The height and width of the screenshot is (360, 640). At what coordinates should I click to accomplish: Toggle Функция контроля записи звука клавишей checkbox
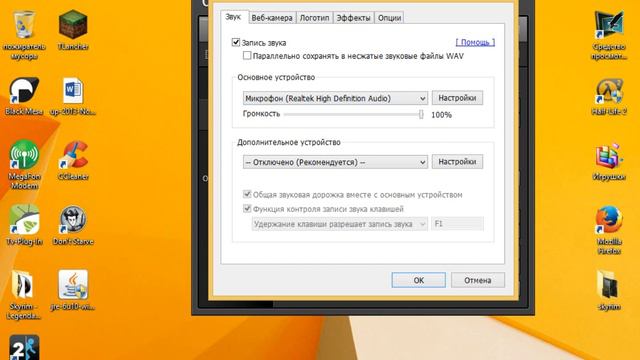[247, 209]
